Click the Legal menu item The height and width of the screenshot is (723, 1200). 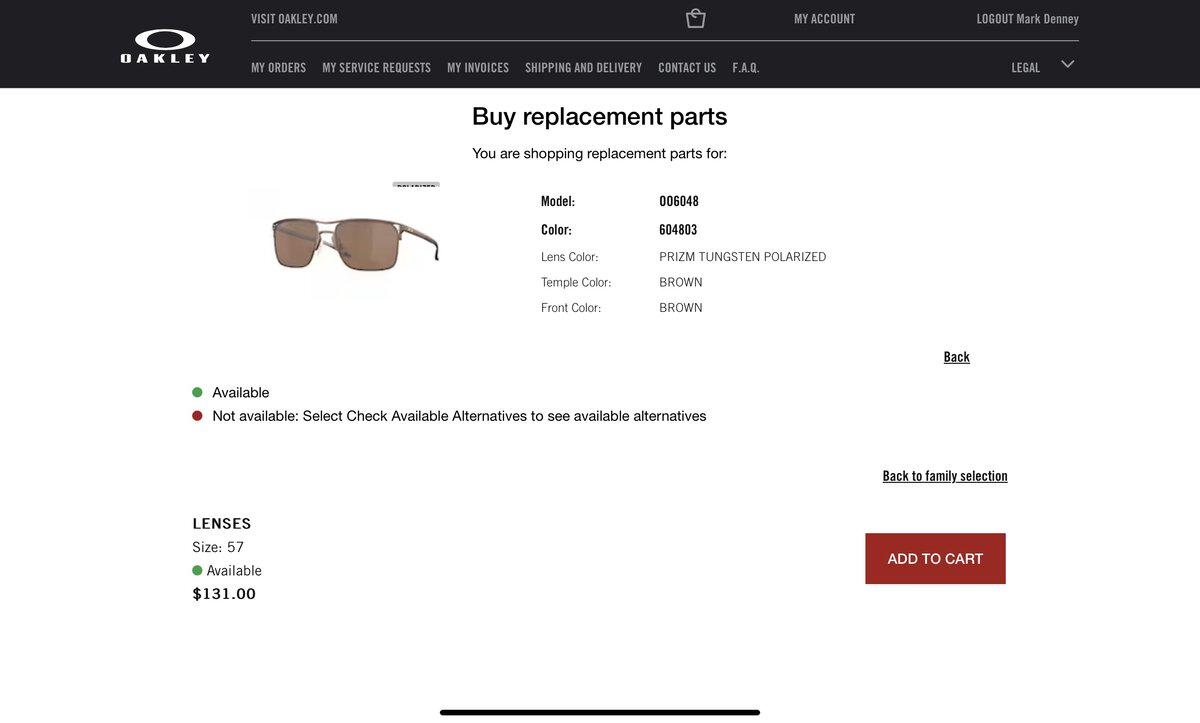pos(1026,68)
